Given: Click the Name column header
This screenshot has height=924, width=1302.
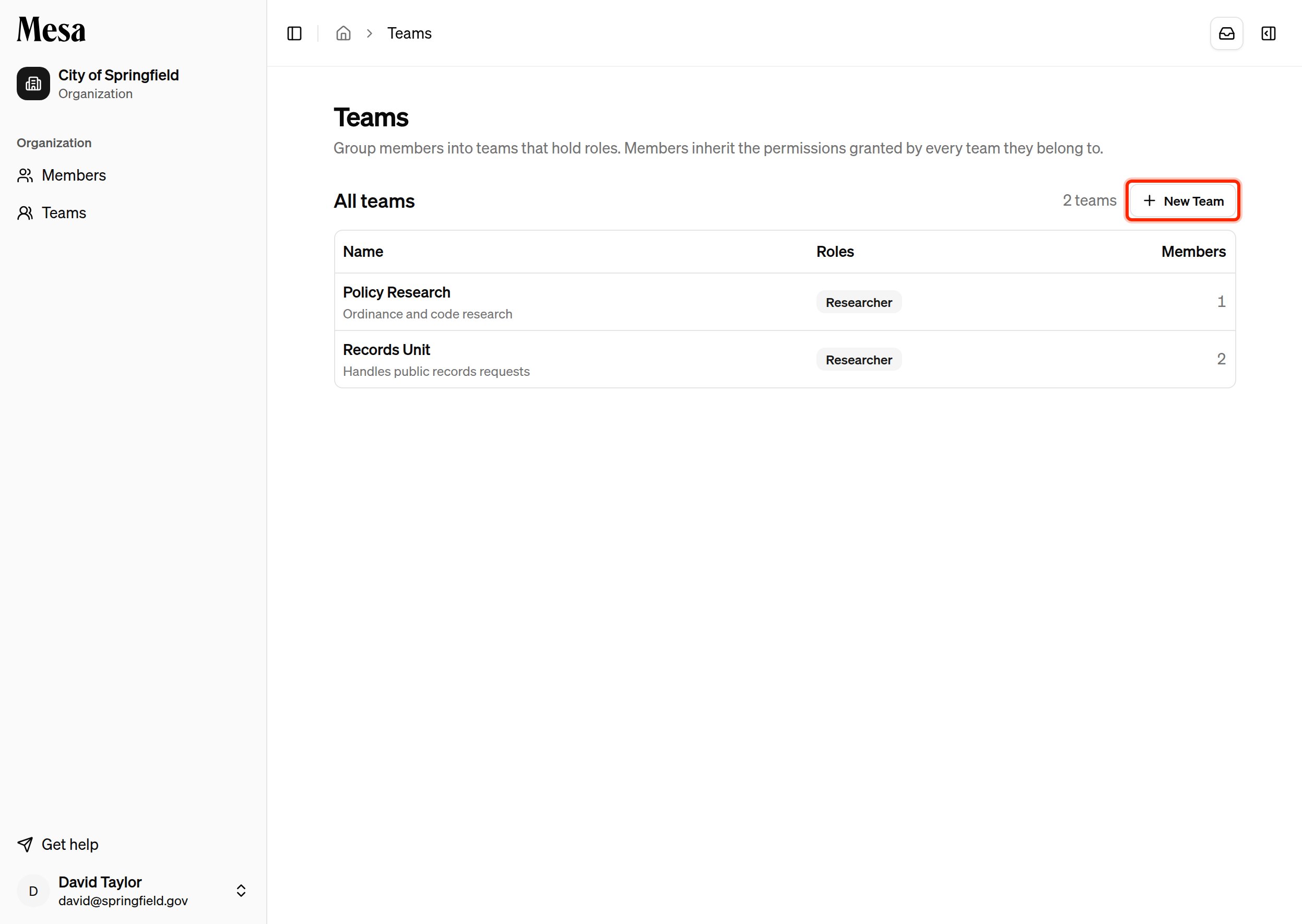Looking at the screenshot, I should click(x=363, y=252).
